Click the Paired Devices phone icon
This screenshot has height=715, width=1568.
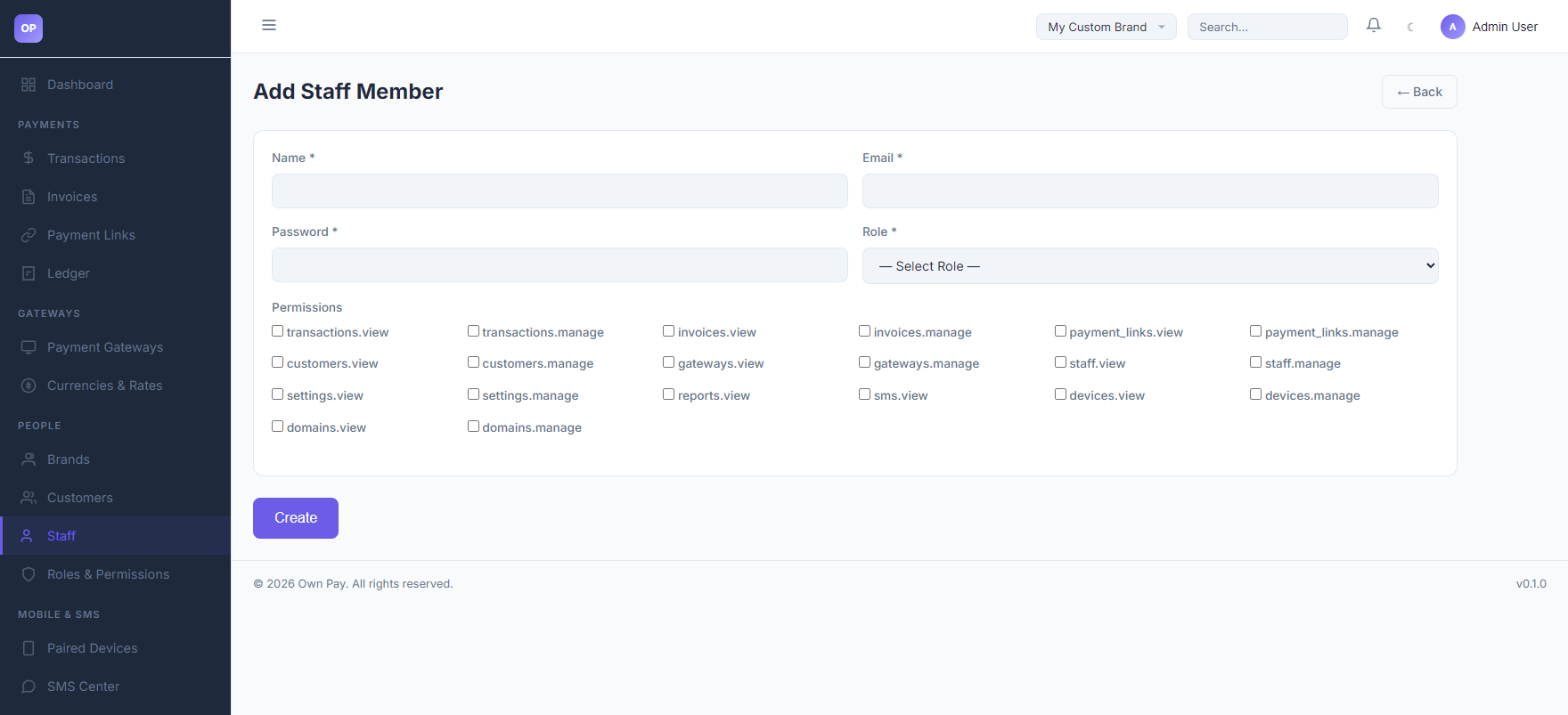[29, 648]
